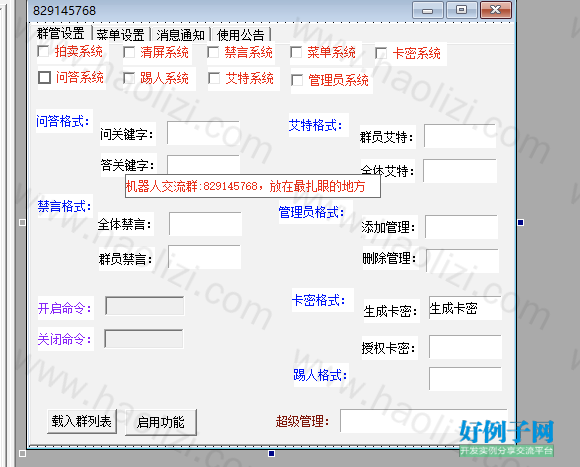Select the 踢人格式 label
Viewport: 580px width, 467px height.
pos(320,375)
